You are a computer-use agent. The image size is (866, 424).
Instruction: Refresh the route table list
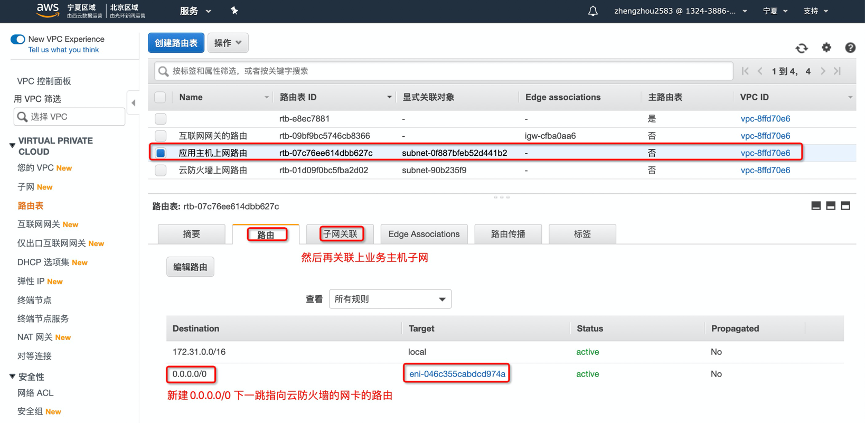click(801, 47)
